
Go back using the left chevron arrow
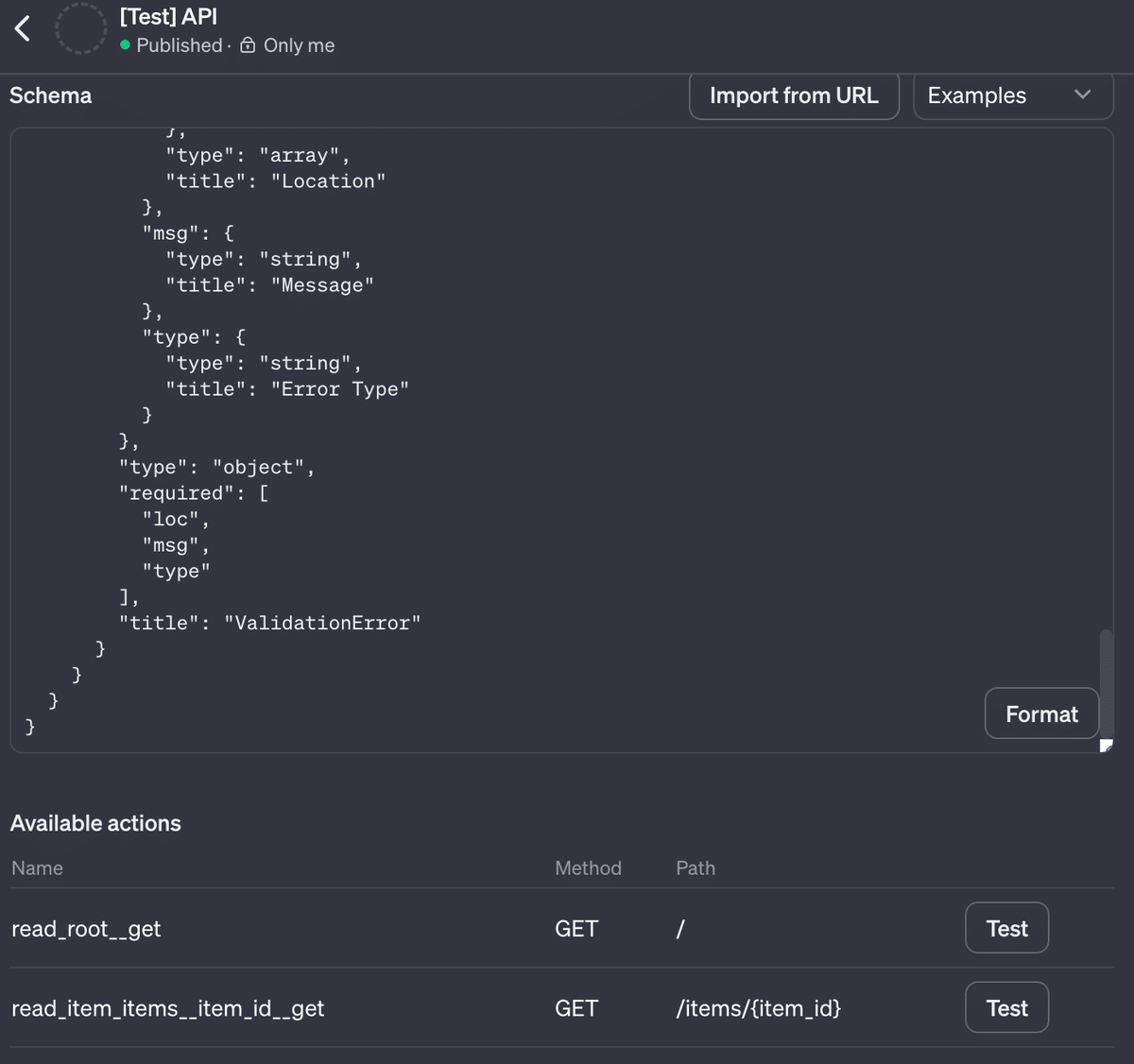[23, 28]
